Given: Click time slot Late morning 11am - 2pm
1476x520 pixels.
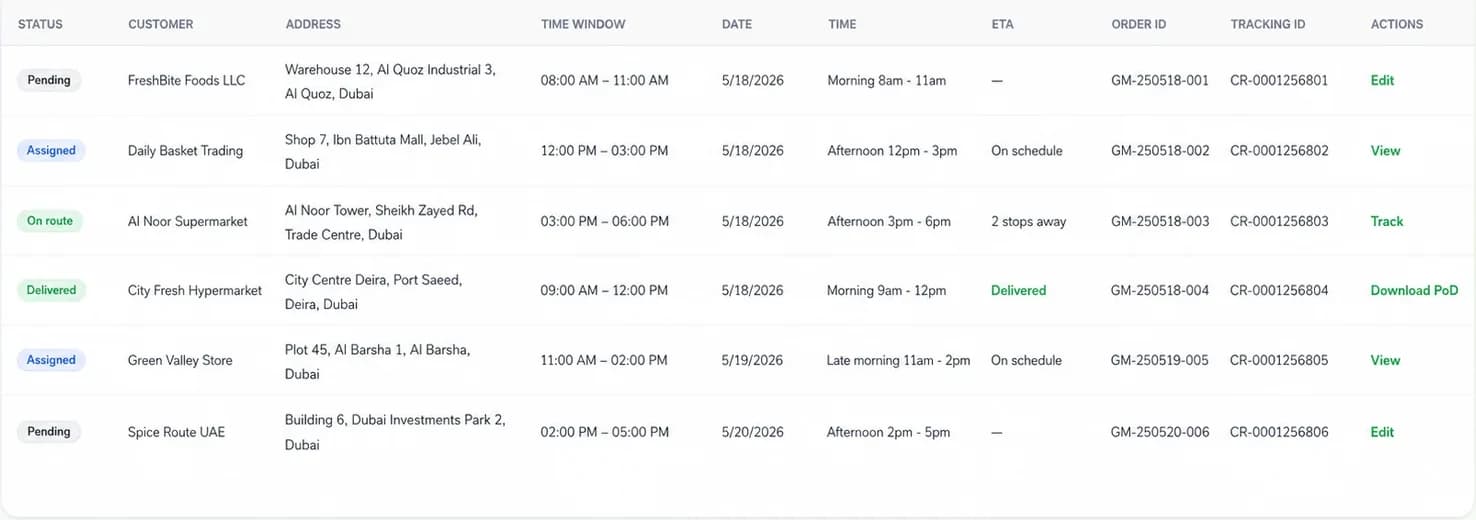Looking at the screenshot, I should [898, 360].
